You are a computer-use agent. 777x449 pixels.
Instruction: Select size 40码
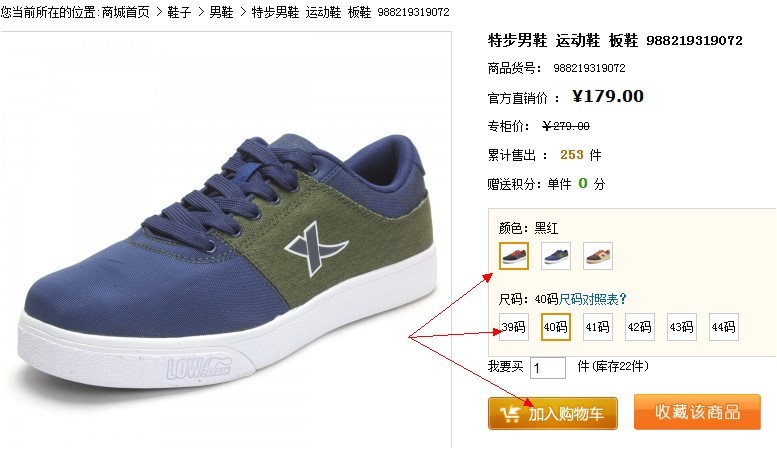(x=555, y=327)
